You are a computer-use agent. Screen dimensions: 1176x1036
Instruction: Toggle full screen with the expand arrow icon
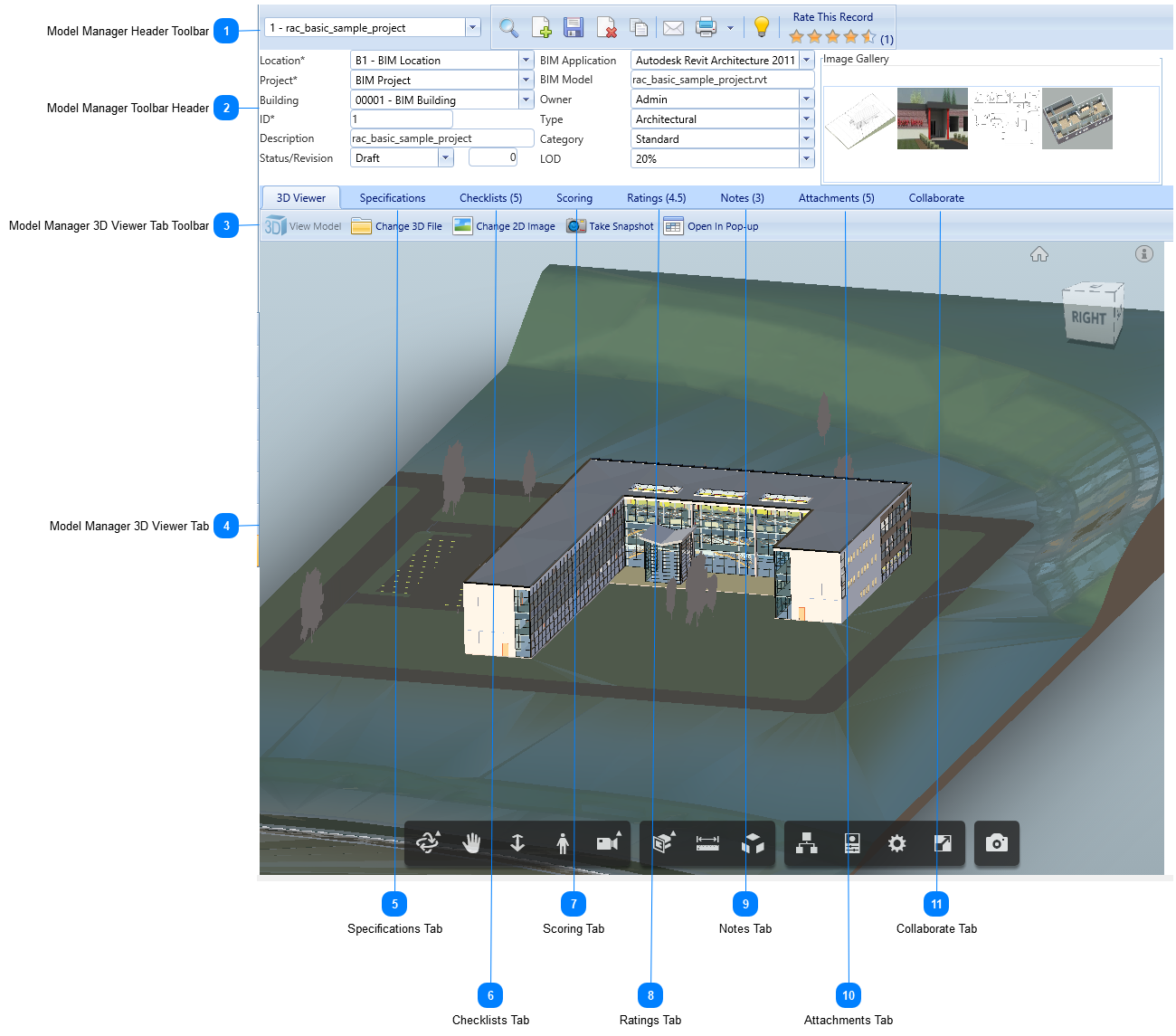pyautogui.click(x=943, y=843)
